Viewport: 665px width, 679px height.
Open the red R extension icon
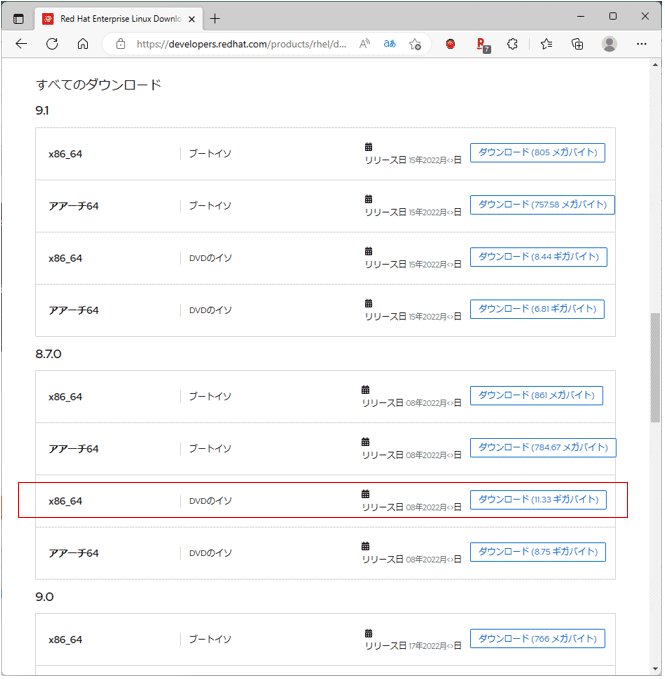[x=483, y=45]
